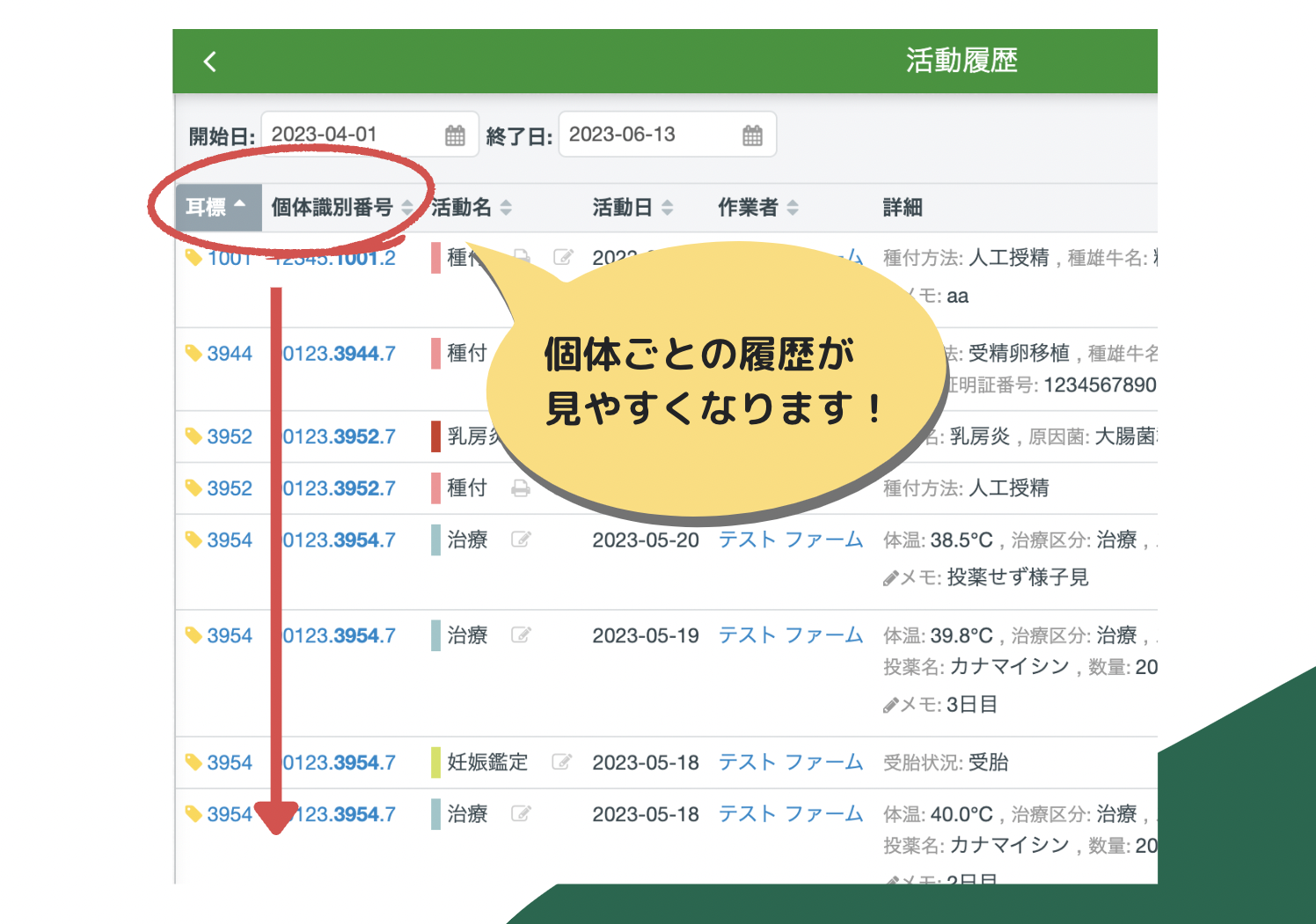Sort by 活動名 column
Image resolution: width=1316 pixels, height=924 pixels.
472,208
